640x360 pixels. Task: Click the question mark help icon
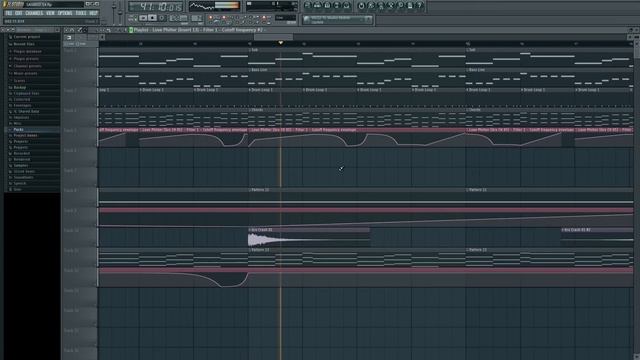(x=420, y=5)
